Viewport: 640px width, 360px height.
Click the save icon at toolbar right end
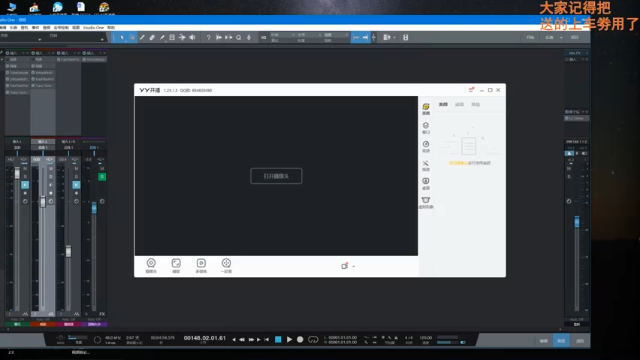click(x=405, y=38)
